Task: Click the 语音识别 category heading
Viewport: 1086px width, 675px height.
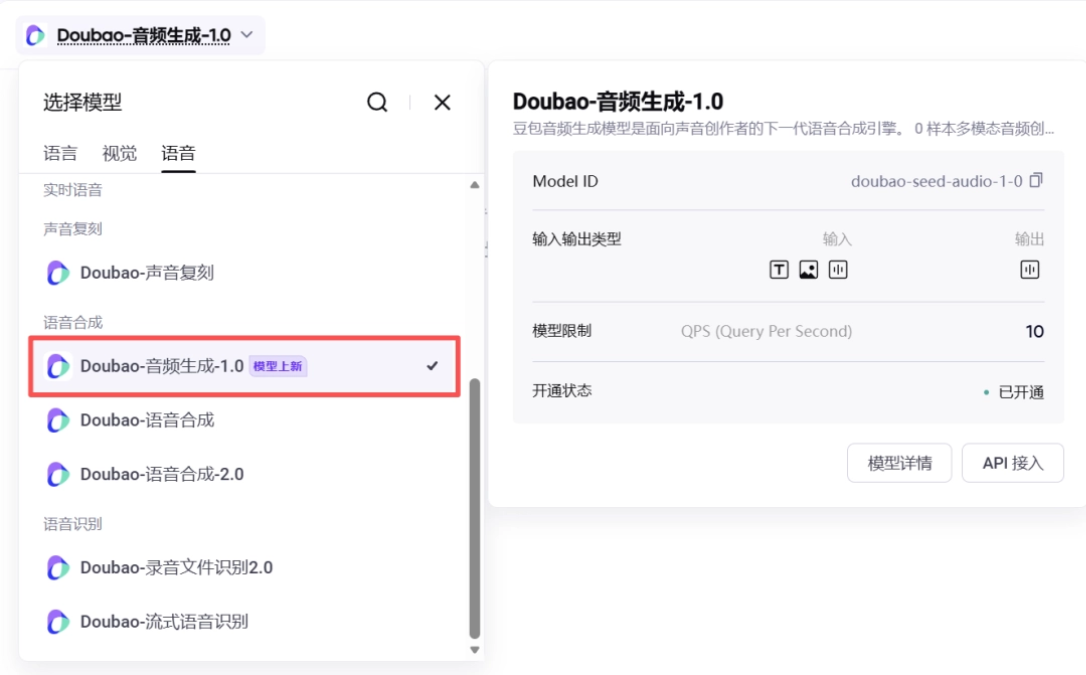Action: [73, 524]
